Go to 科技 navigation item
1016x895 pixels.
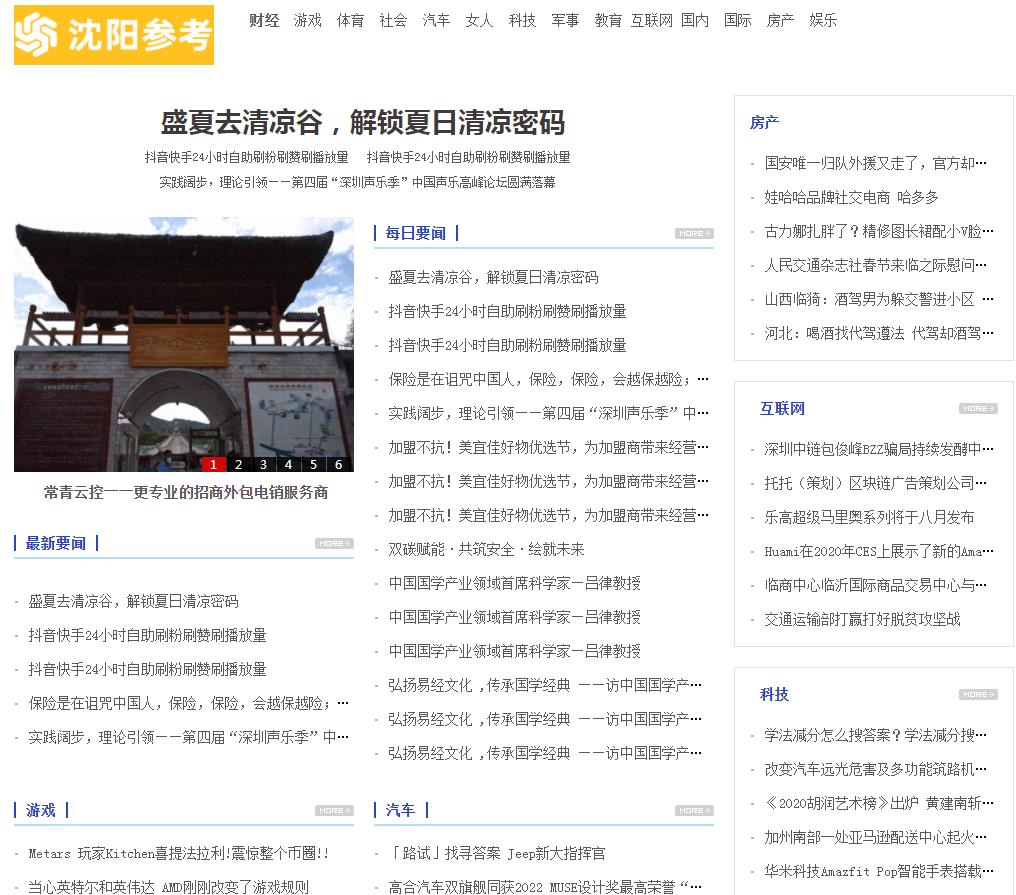pyautogui.click(x=522, y=20)
